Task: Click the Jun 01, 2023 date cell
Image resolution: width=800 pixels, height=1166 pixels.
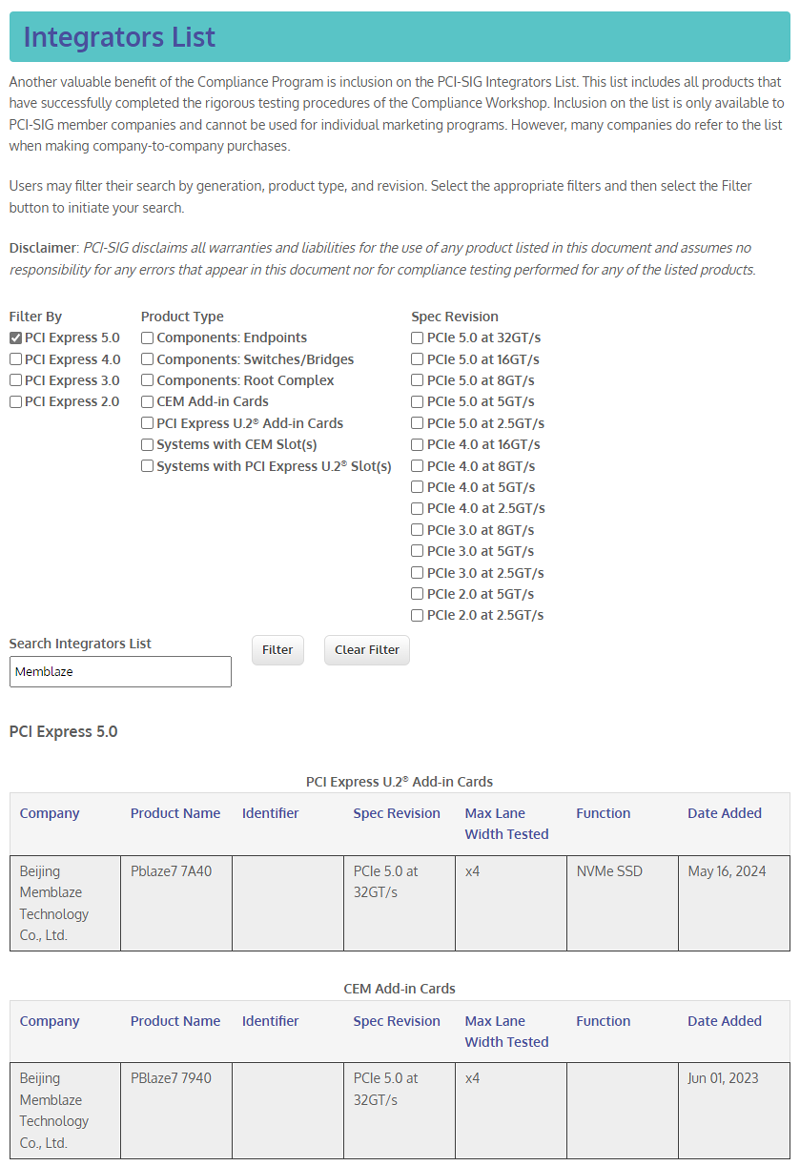Action: click(734, 1110)
